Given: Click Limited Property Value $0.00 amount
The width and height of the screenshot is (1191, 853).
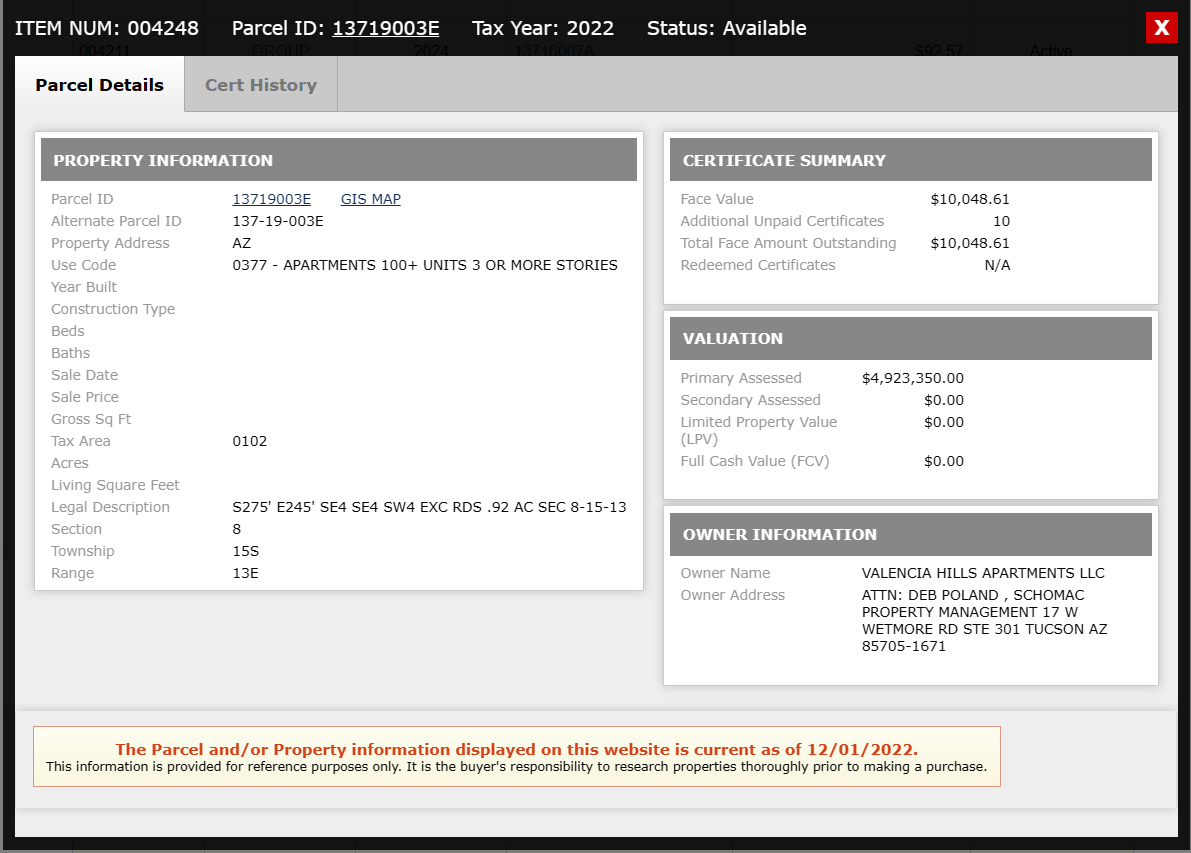Looking at the screenshot, I should click(943, 422).
